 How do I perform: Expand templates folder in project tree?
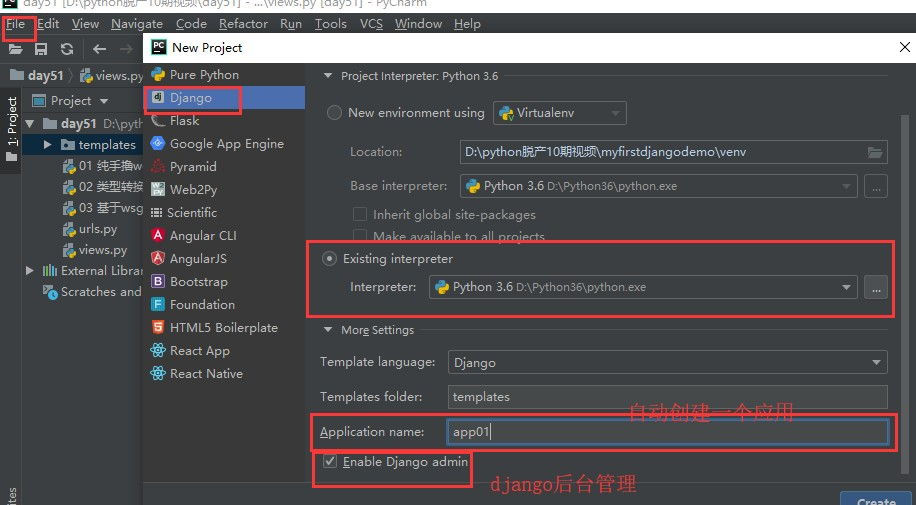click(x=47, y=144)
